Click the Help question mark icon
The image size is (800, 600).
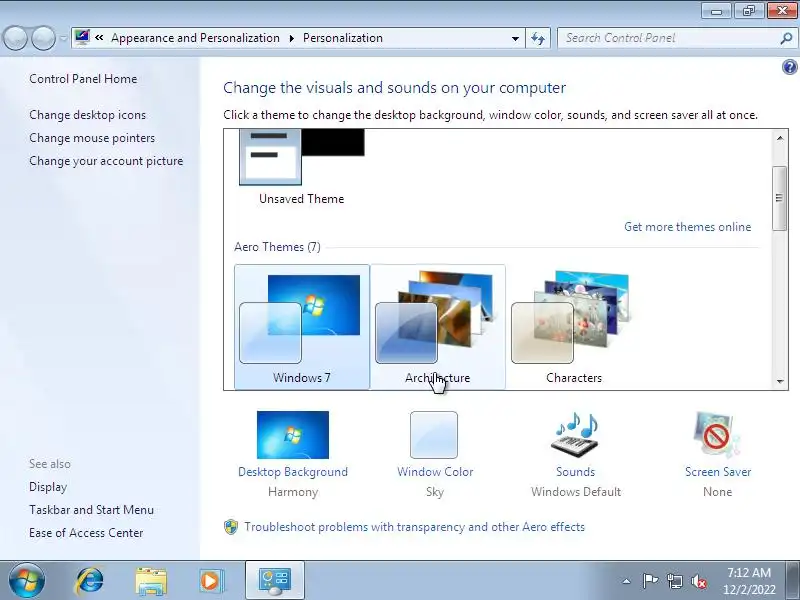tap(789, 67)
